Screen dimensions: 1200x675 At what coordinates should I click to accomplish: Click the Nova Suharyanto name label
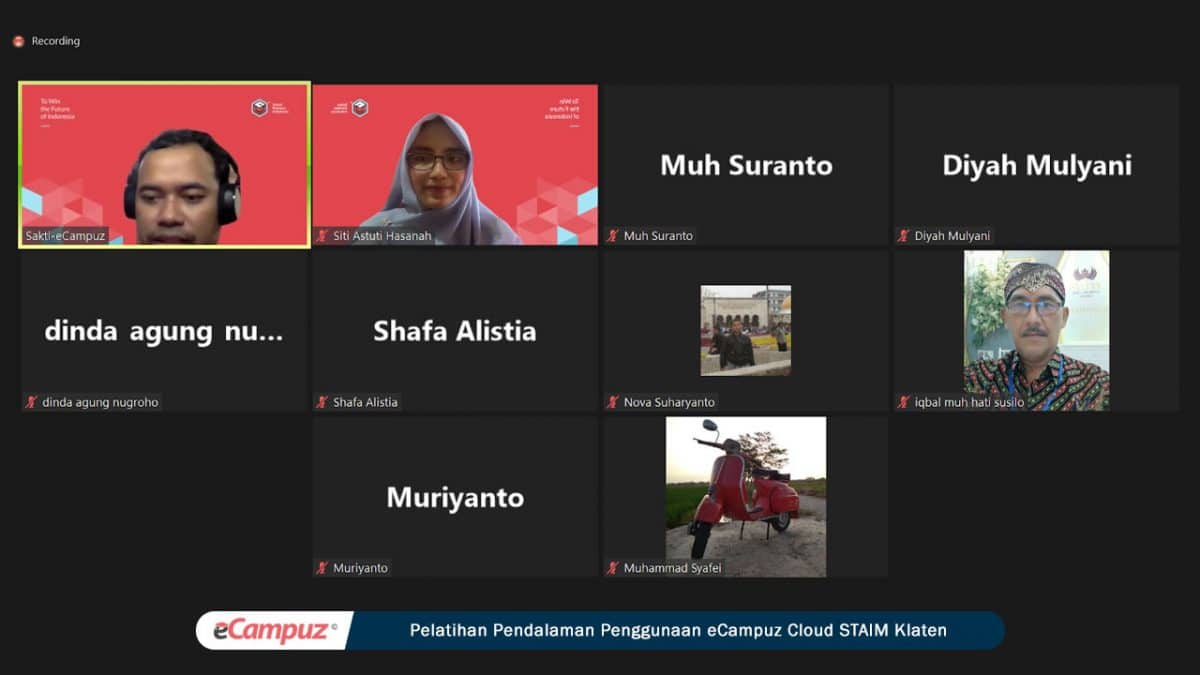(x=669, y=402)
